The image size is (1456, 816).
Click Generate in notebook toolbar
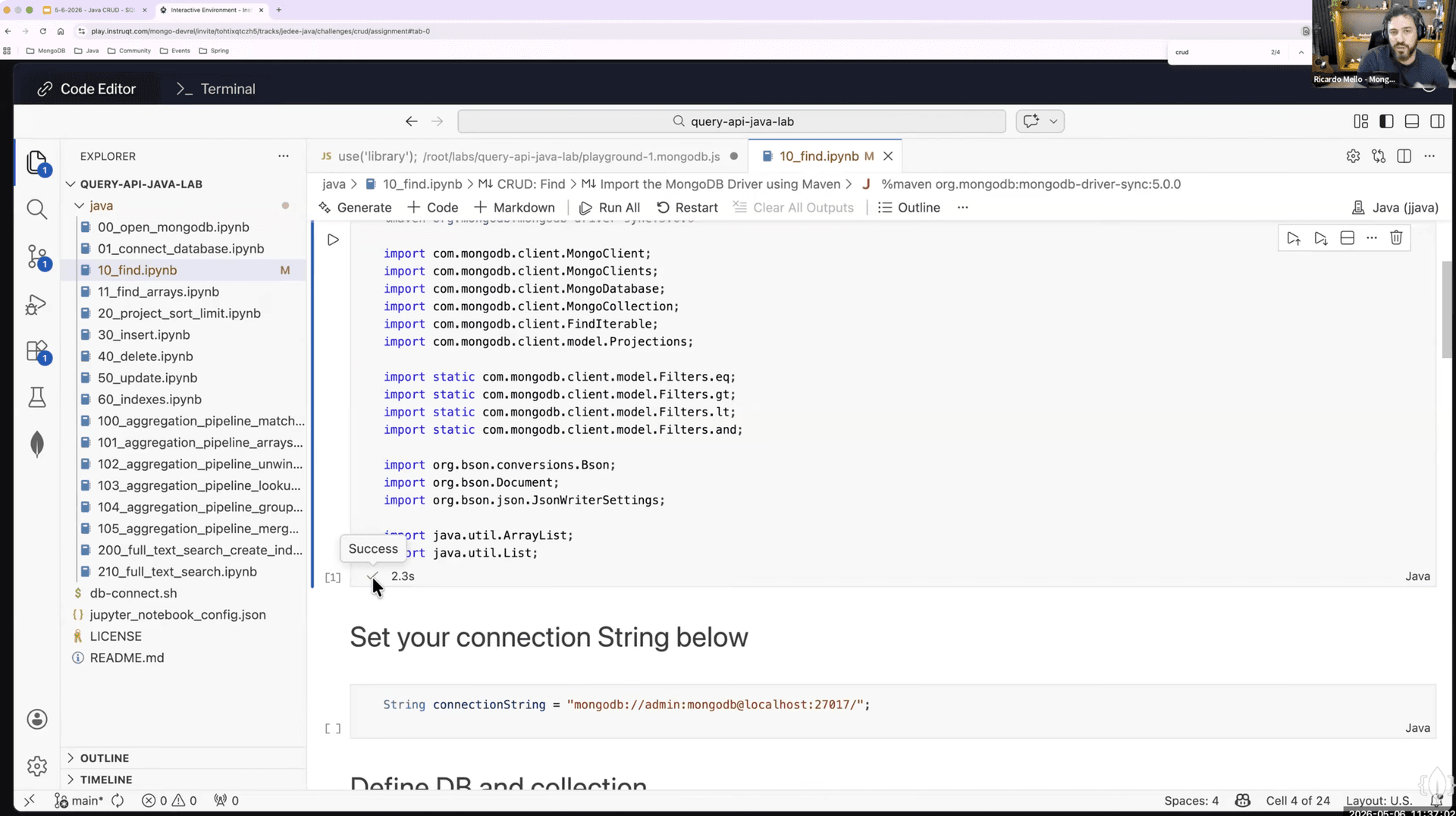(x=355, y=208)
